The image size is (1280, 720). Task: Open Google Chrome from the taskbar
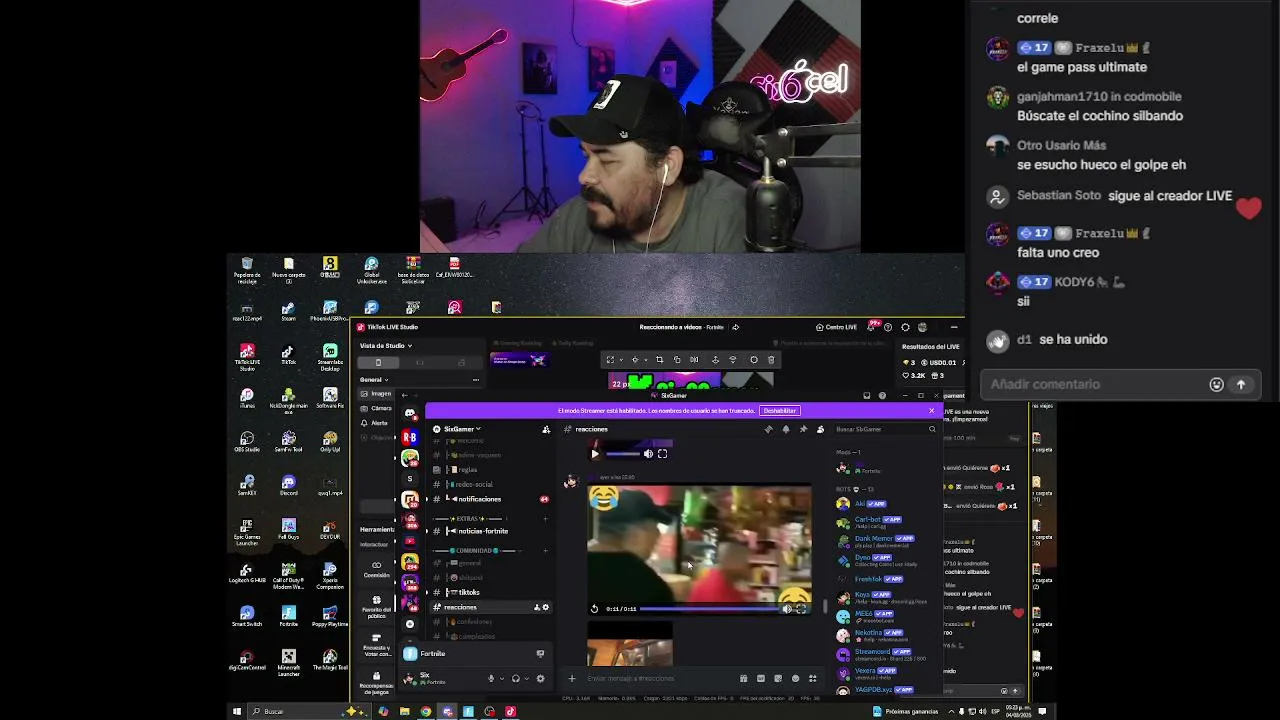click(x=426, y=711)
